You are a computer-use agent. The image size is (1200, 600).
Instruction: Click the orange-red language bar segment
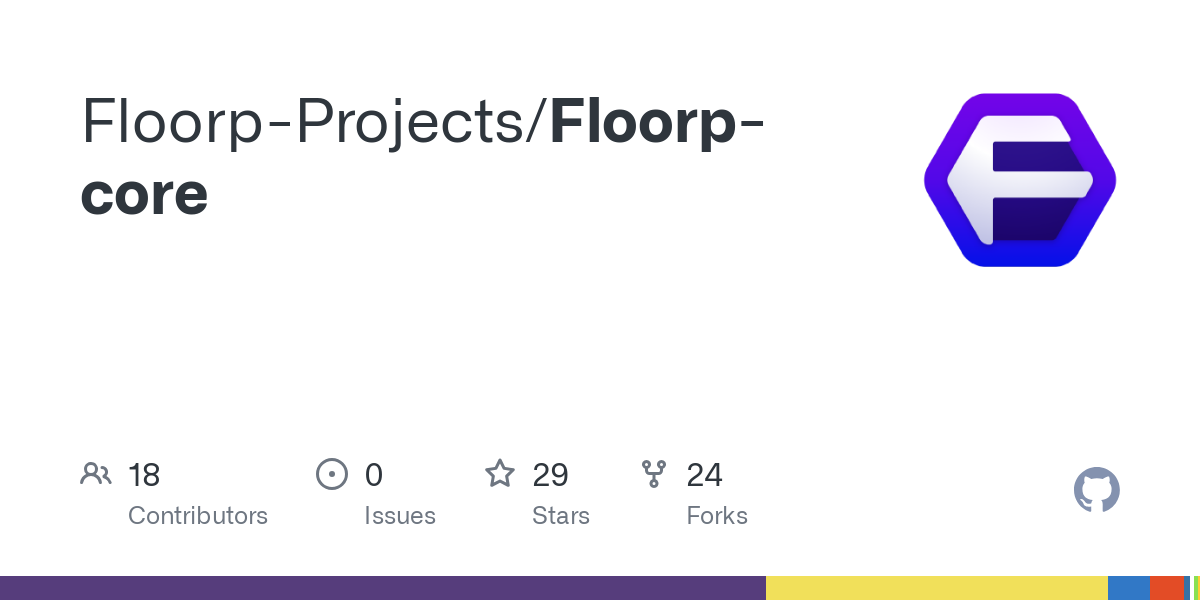coord(1166,588)
